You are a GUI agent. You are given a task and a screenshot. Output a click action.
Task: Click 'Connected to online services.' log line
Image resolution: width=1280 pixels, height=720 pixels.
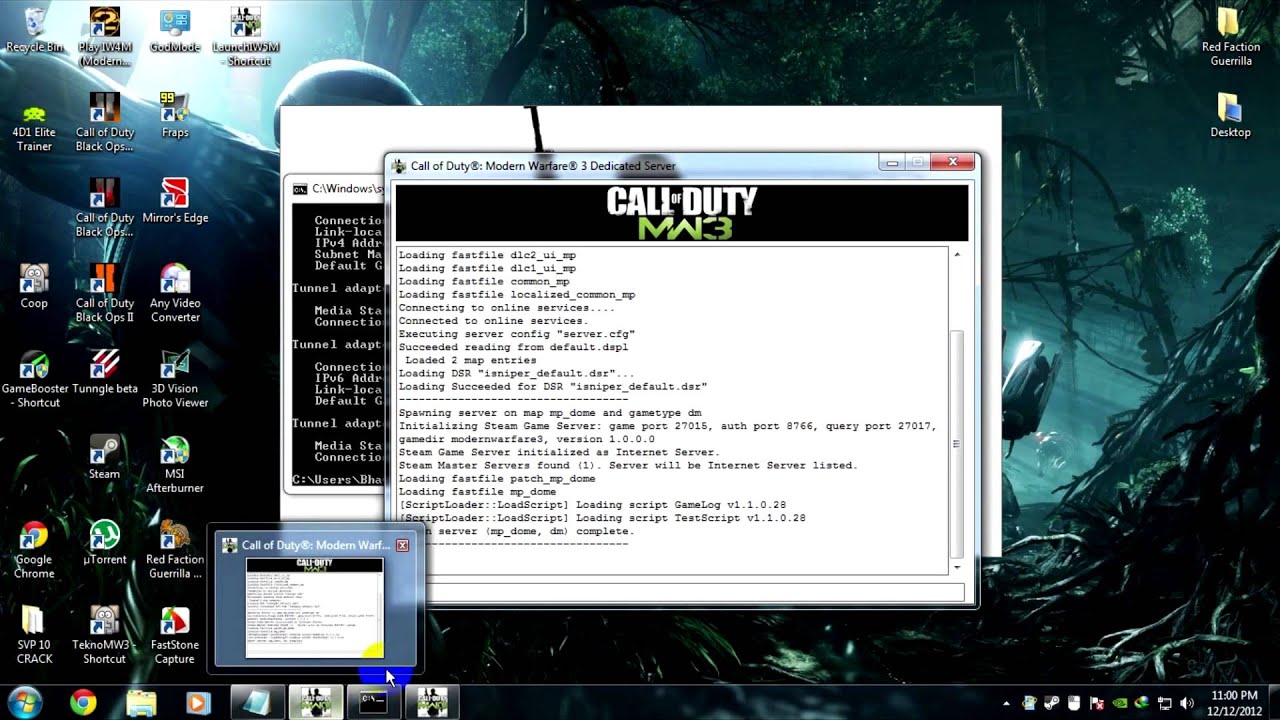pos(493,321)
